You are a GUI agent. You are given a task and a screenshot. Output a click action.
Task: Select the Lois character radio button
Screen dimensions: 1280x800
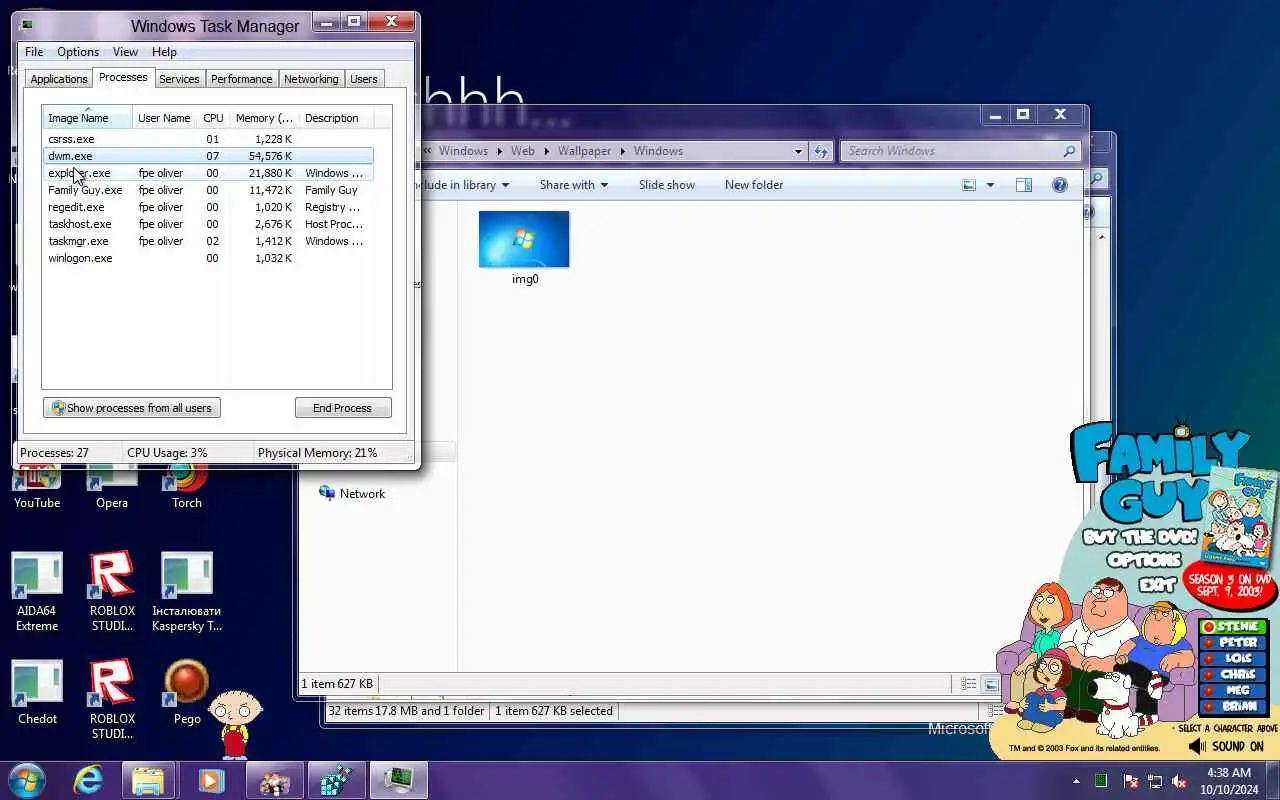pos(1208,659)
